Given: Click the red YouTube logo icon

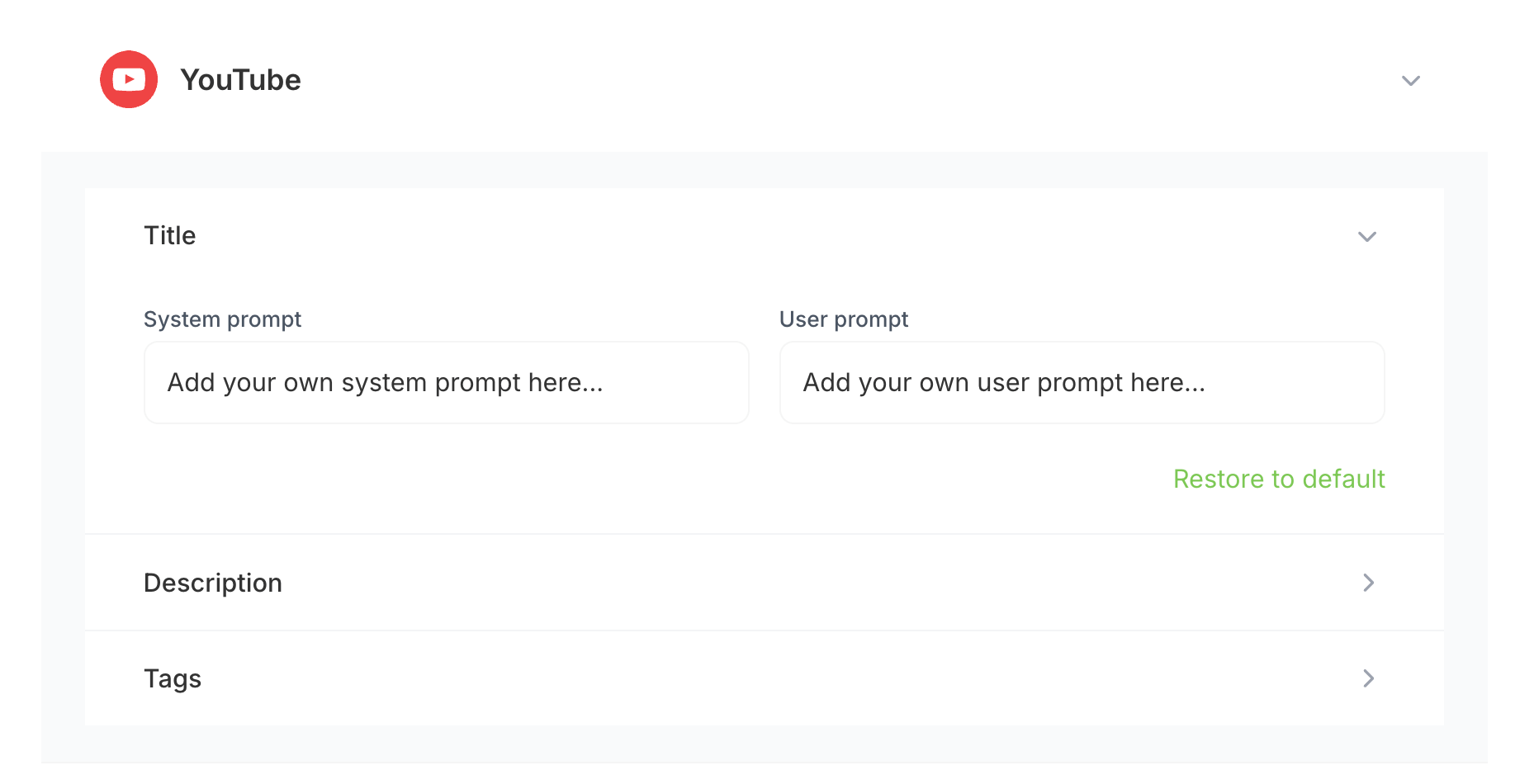Looking at the screenshot, I should pos(129,79).
